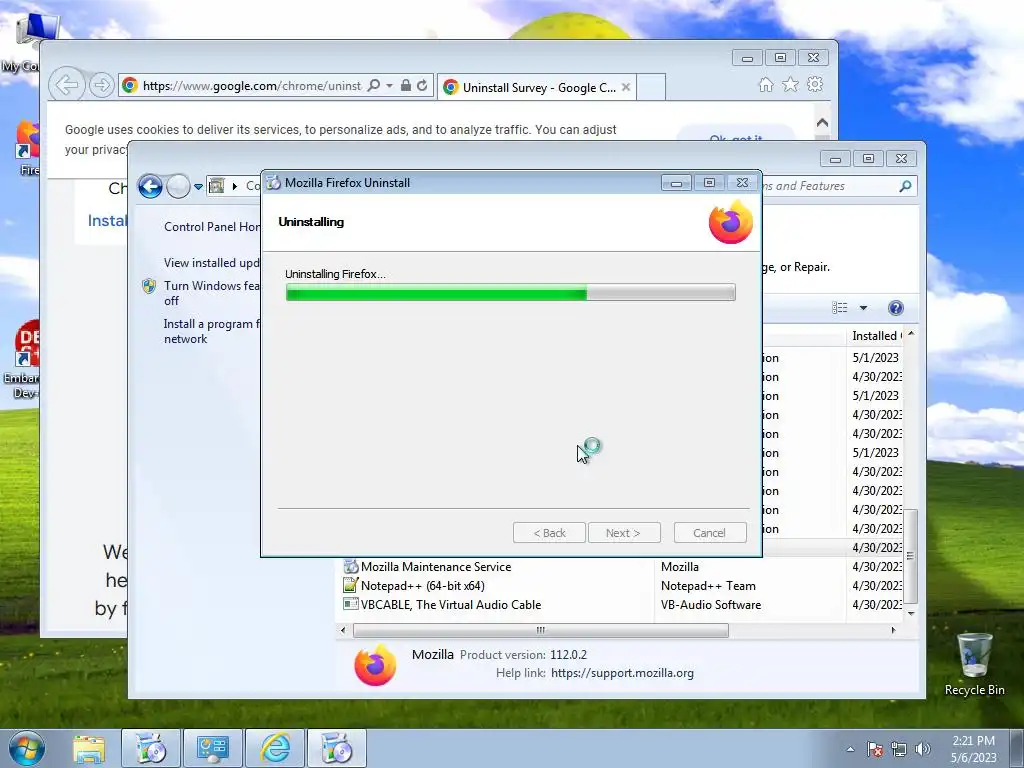Click the 5/1/2023 first installed date cell
Screen dimensions: 1024x768
click(875, 358)
